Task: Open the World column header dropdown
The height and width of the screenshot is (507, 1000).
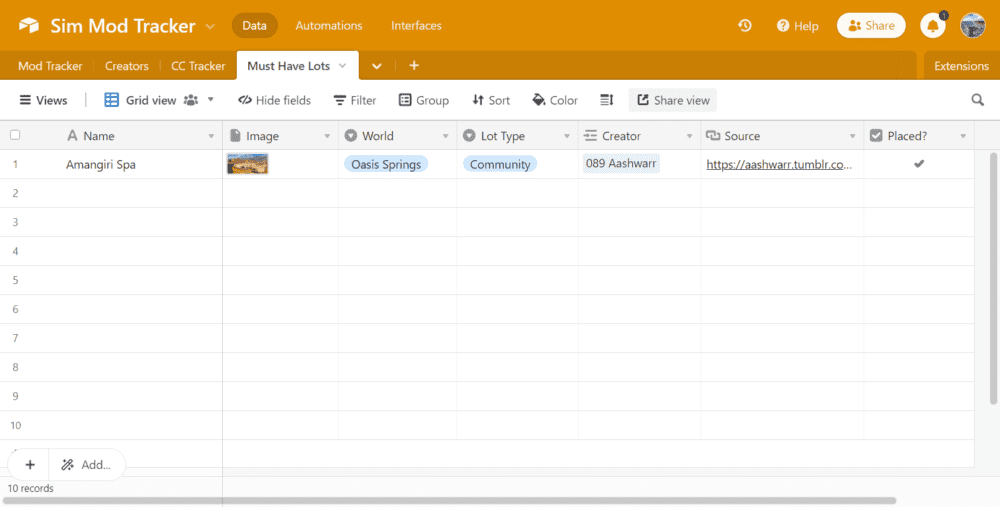Action: pos(444,136)
